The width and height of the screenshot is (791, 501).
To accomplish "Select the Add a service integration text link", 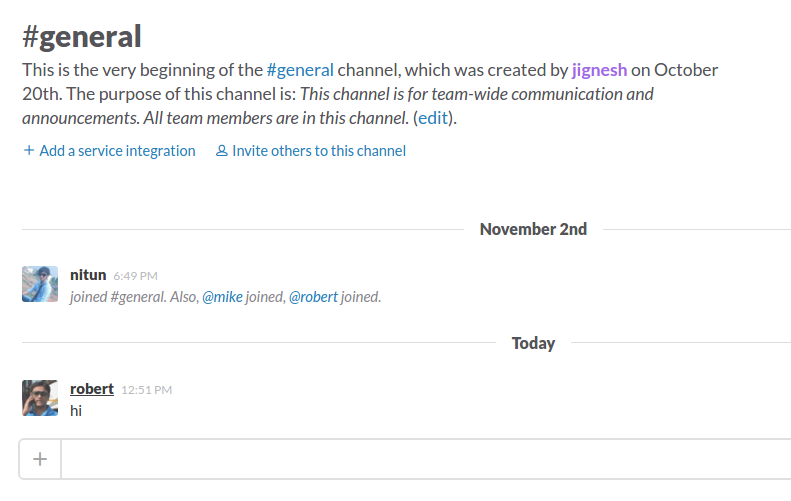I will tap(117, 151).
